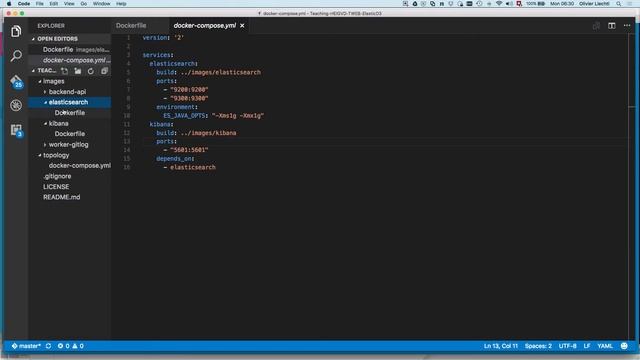Split the editor with the split icon

point(611,26)
